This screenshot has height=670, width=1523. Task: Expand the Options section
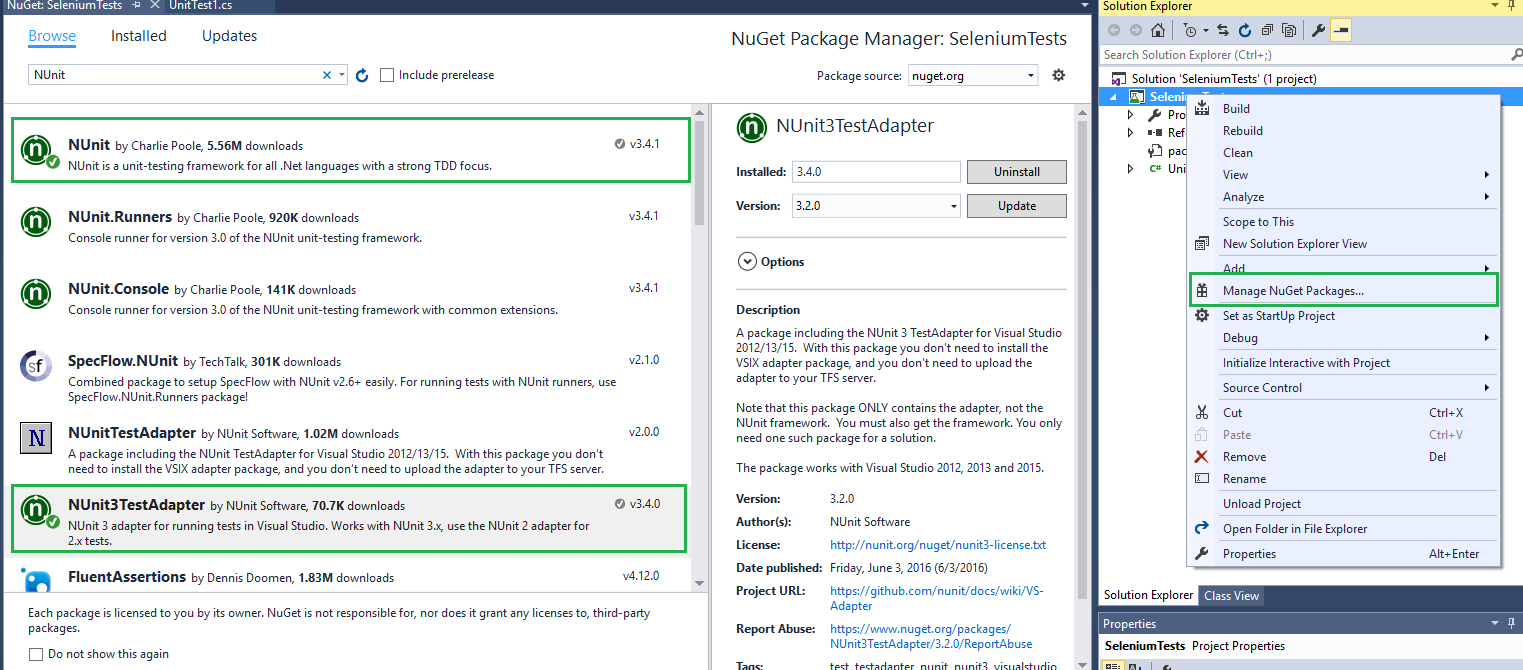pyautogui.click(x=747, y=262)
